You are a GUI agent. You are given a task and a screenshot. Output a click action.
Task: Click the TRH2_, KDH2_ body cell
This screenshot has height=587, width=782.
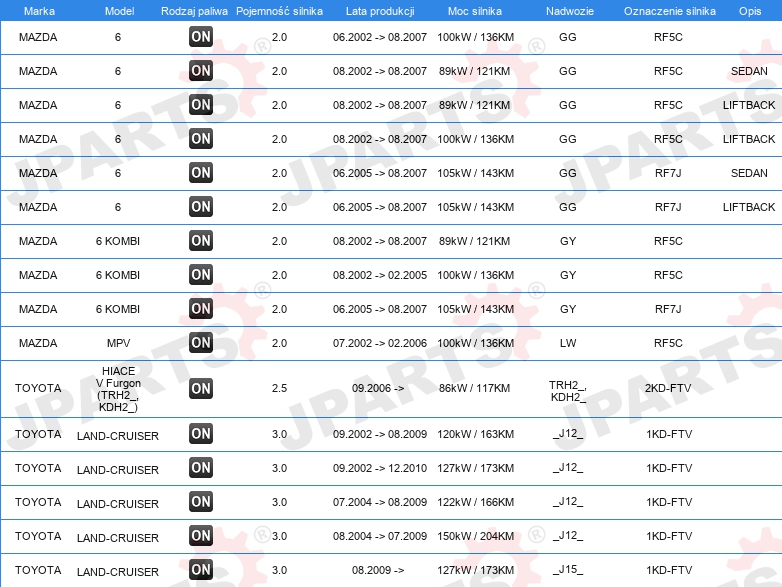pos(568,391)
